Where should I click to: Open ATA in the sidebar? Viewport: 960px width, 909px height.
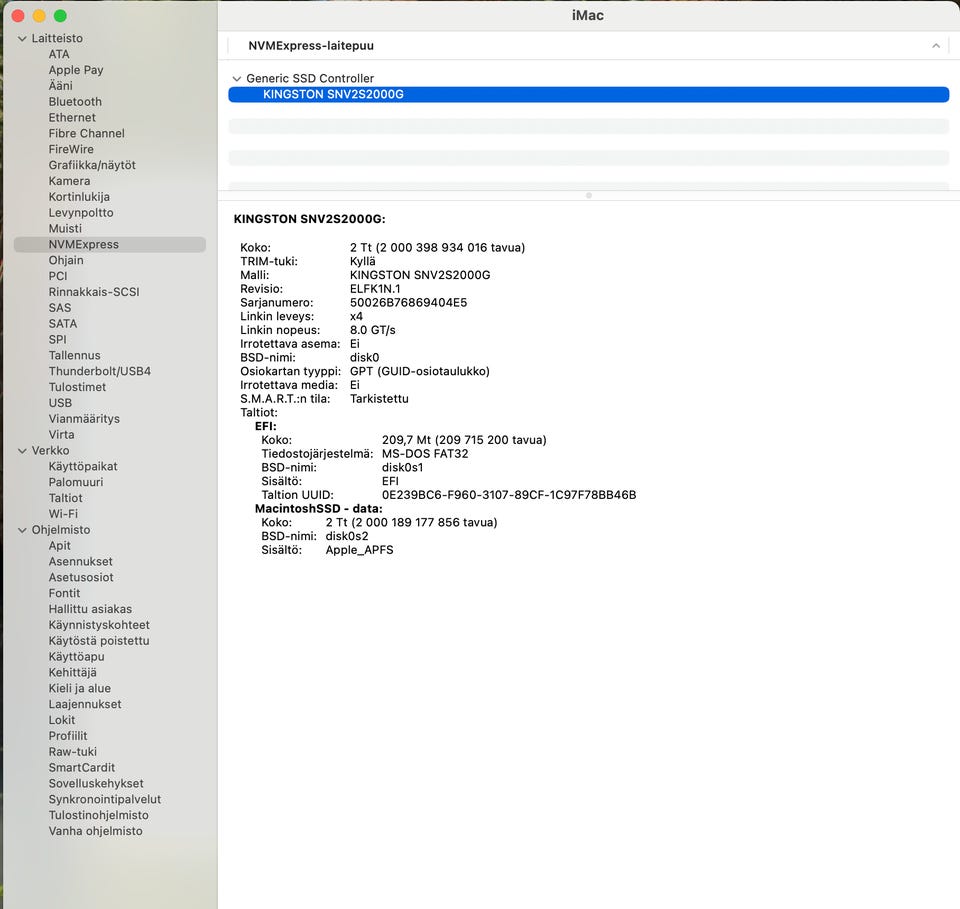[59, 54]
